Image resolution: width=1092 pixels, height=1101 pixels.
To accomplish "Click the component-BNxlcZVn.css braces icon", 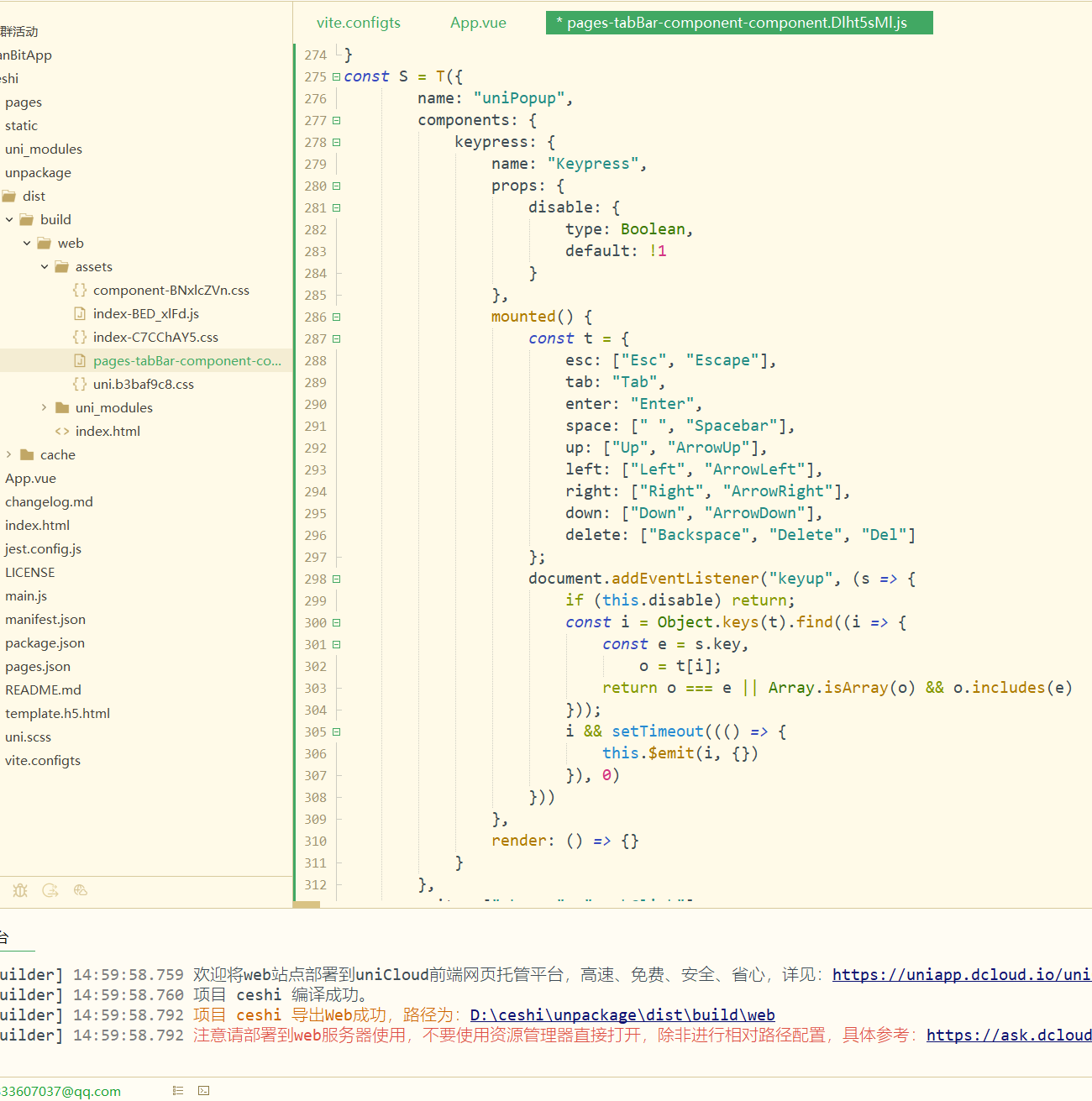I will coord(80,291).
